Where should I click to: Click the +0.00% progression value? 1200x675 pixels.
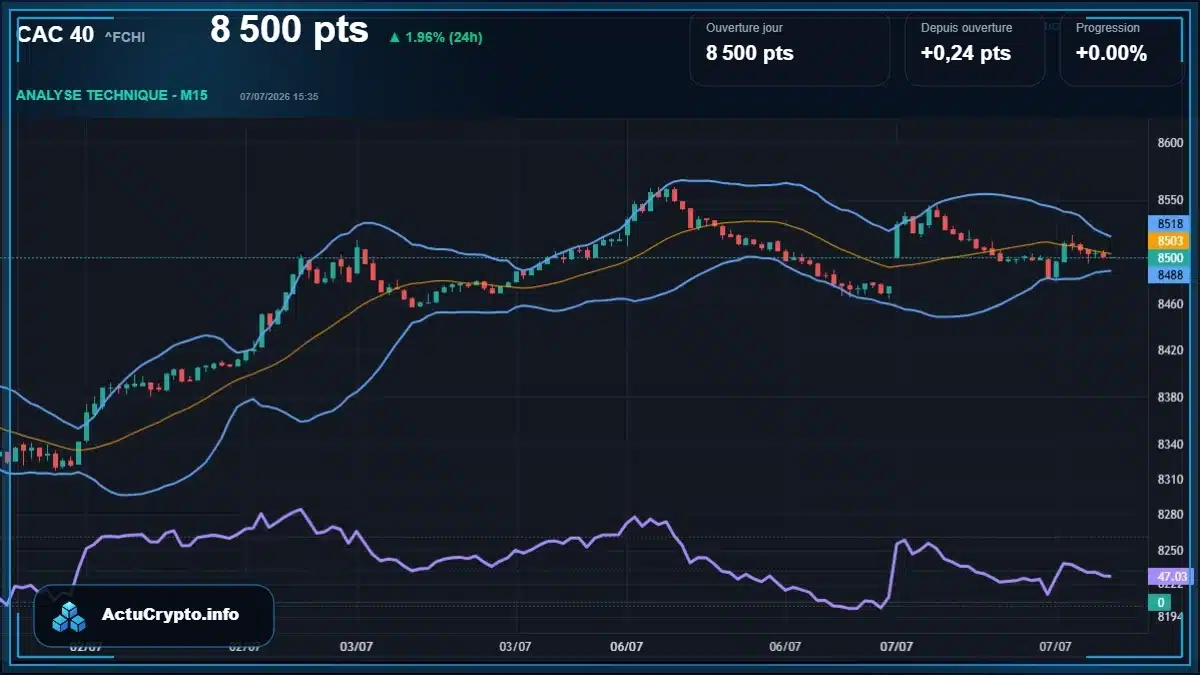pyautogui.click(x=1111, y=54)
